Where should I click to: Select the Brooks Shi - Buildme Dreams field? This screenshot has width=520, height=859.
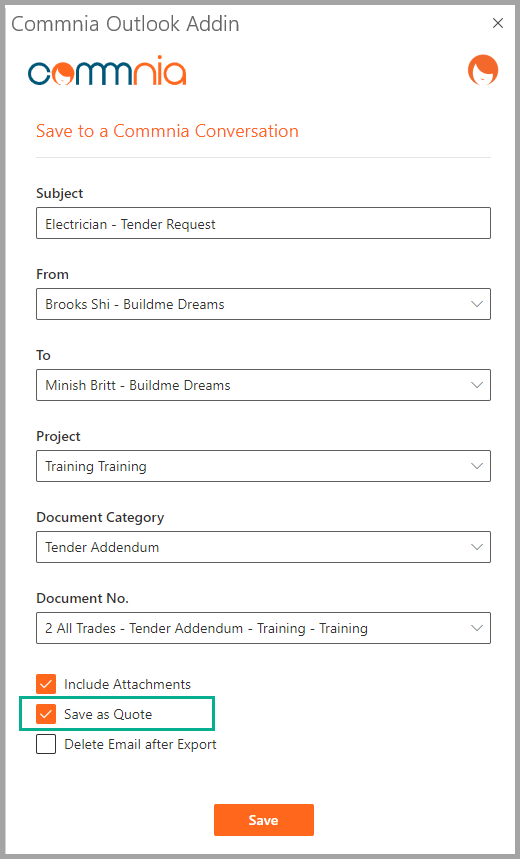264,304
